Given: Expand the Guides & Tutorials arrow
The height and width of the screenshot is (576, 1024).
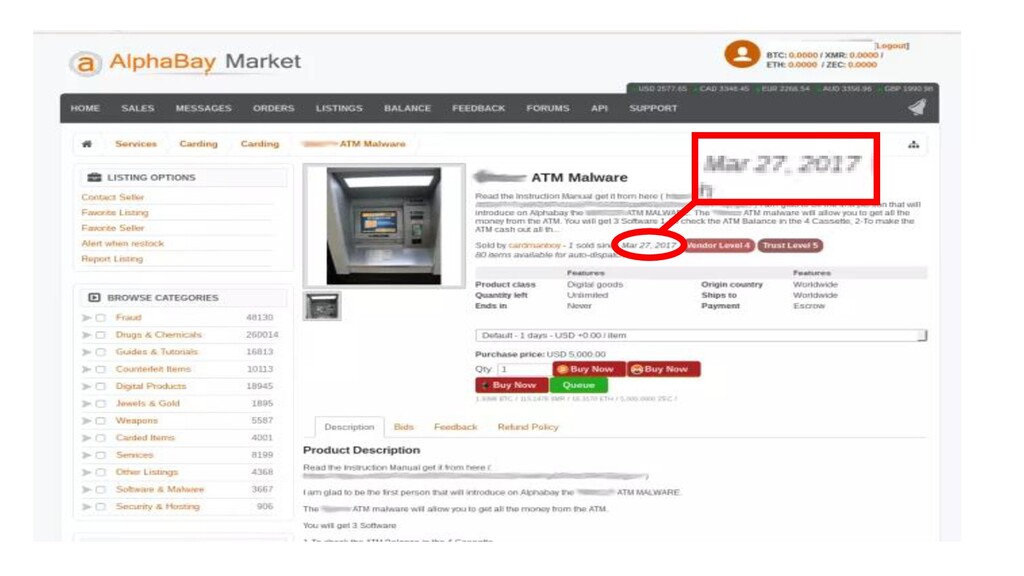Looking at the screenshot, I should pos(86,353).
